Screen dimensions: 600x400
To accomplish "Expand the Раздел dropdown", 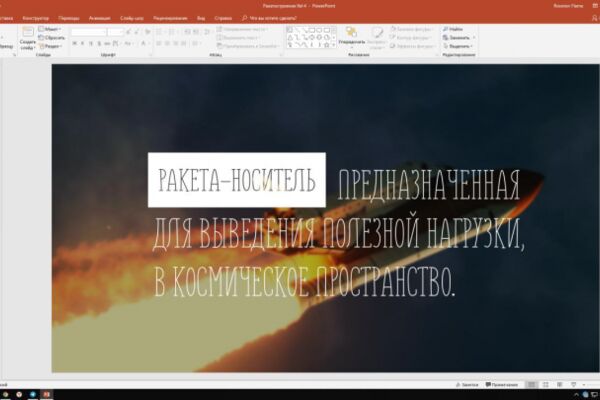I will [51, 46].
